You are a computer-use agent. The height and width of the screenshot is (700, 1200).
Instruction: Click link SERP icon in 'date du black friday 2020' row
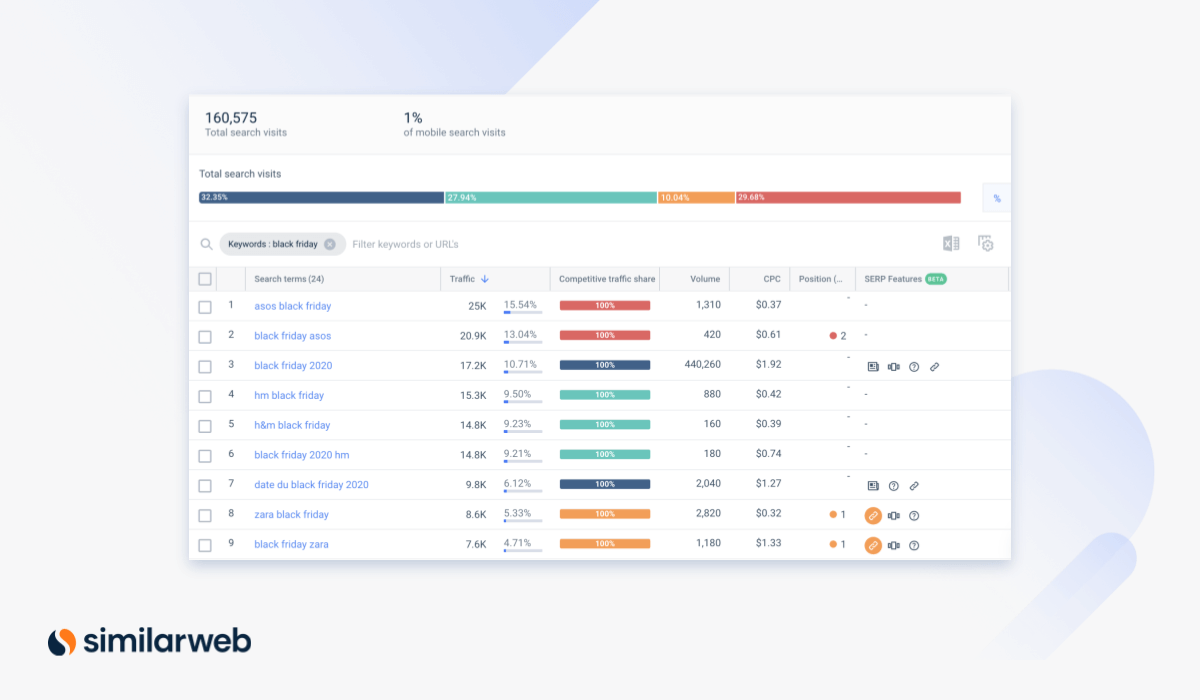pyautogui.click(x=914, y=486)
